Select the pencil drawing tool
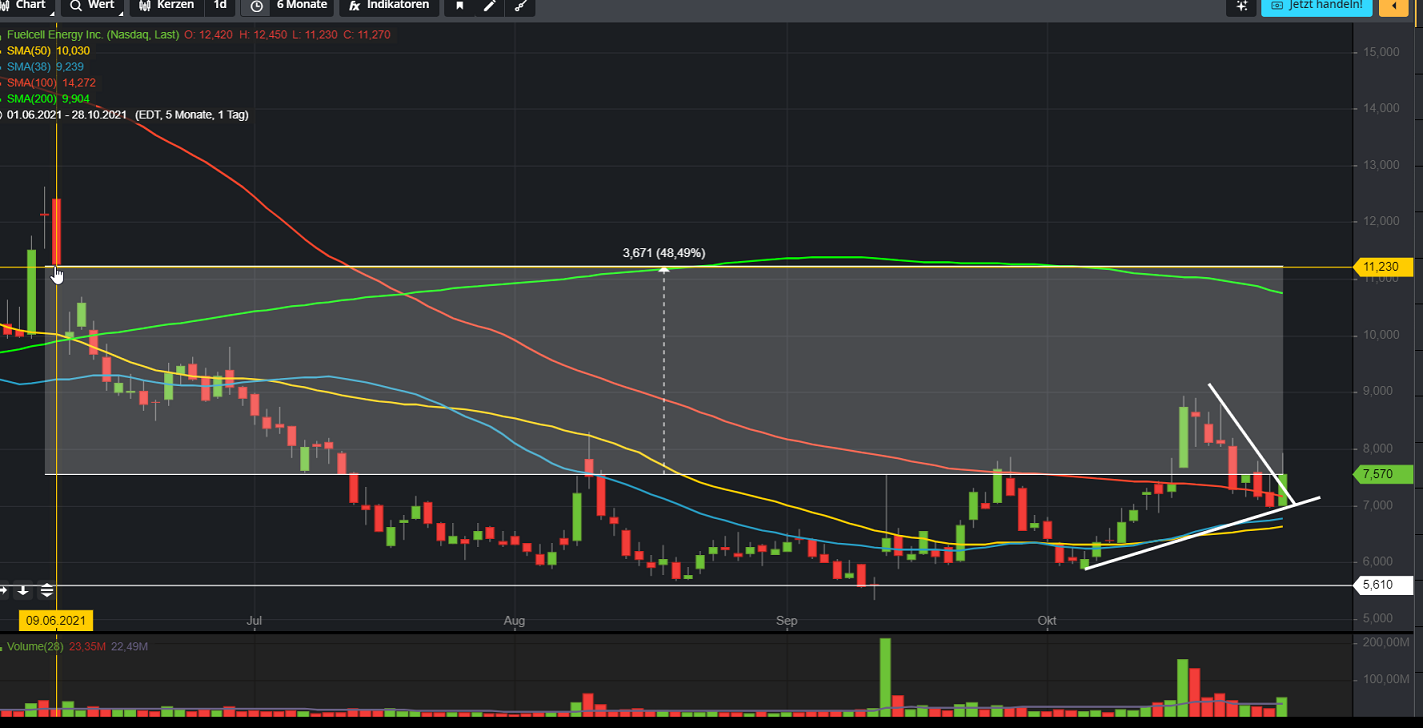 click(x=489, y=6)
